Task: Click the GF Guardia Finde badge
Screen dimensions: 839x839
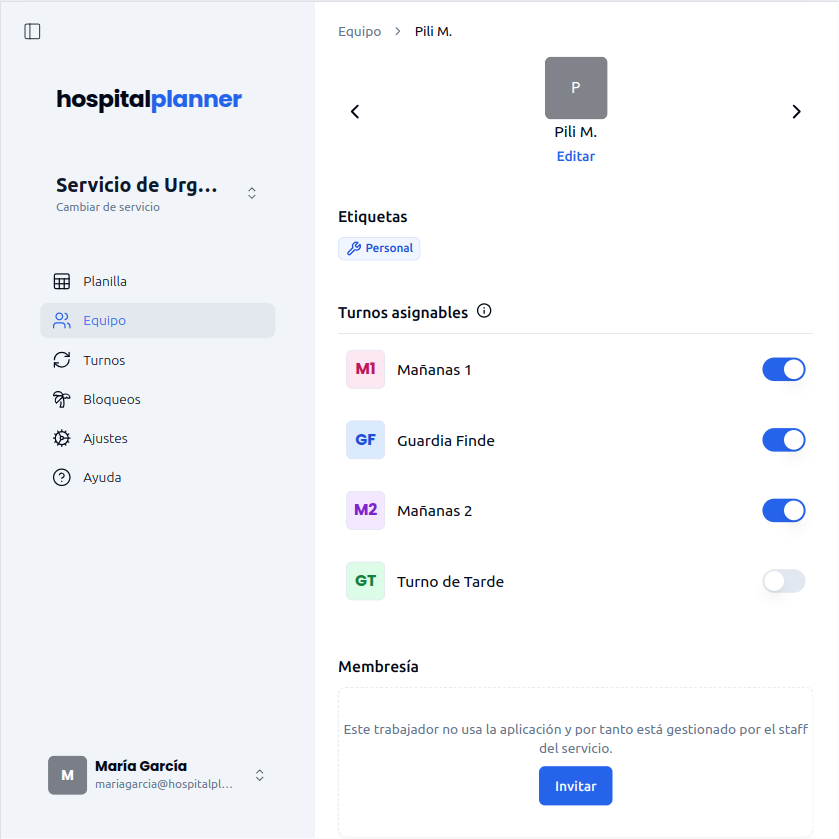Action: coord(365,440)
